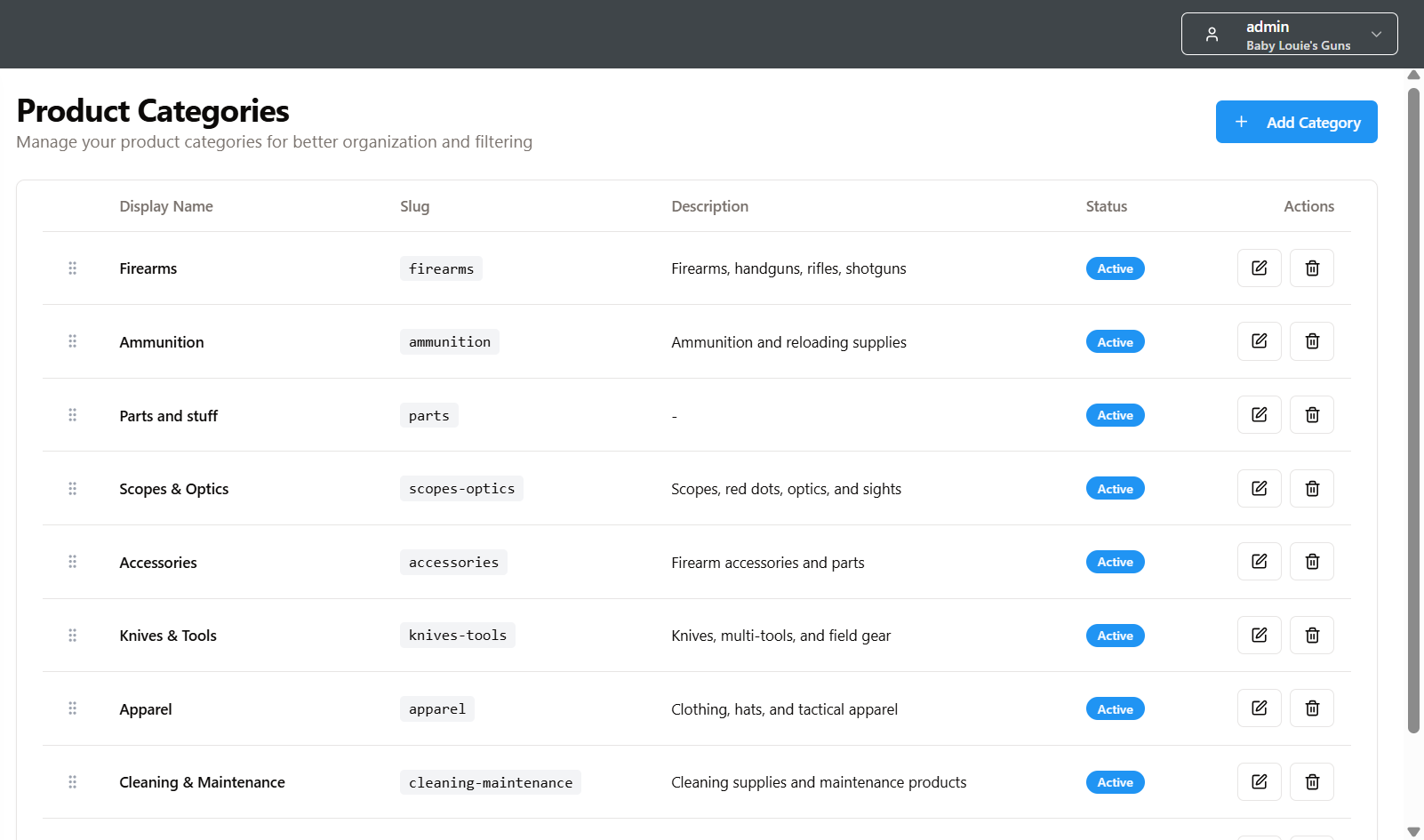Click the 'Scopes & Optics' display name

pos(173,489)
